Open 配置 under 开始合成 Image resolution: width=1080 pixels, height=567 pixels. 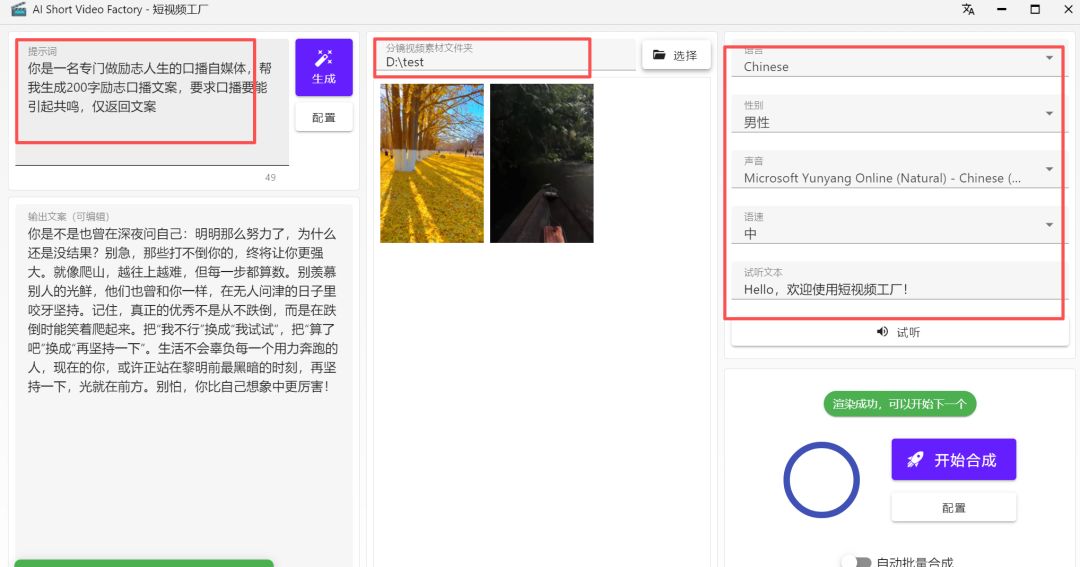(953, 508)
